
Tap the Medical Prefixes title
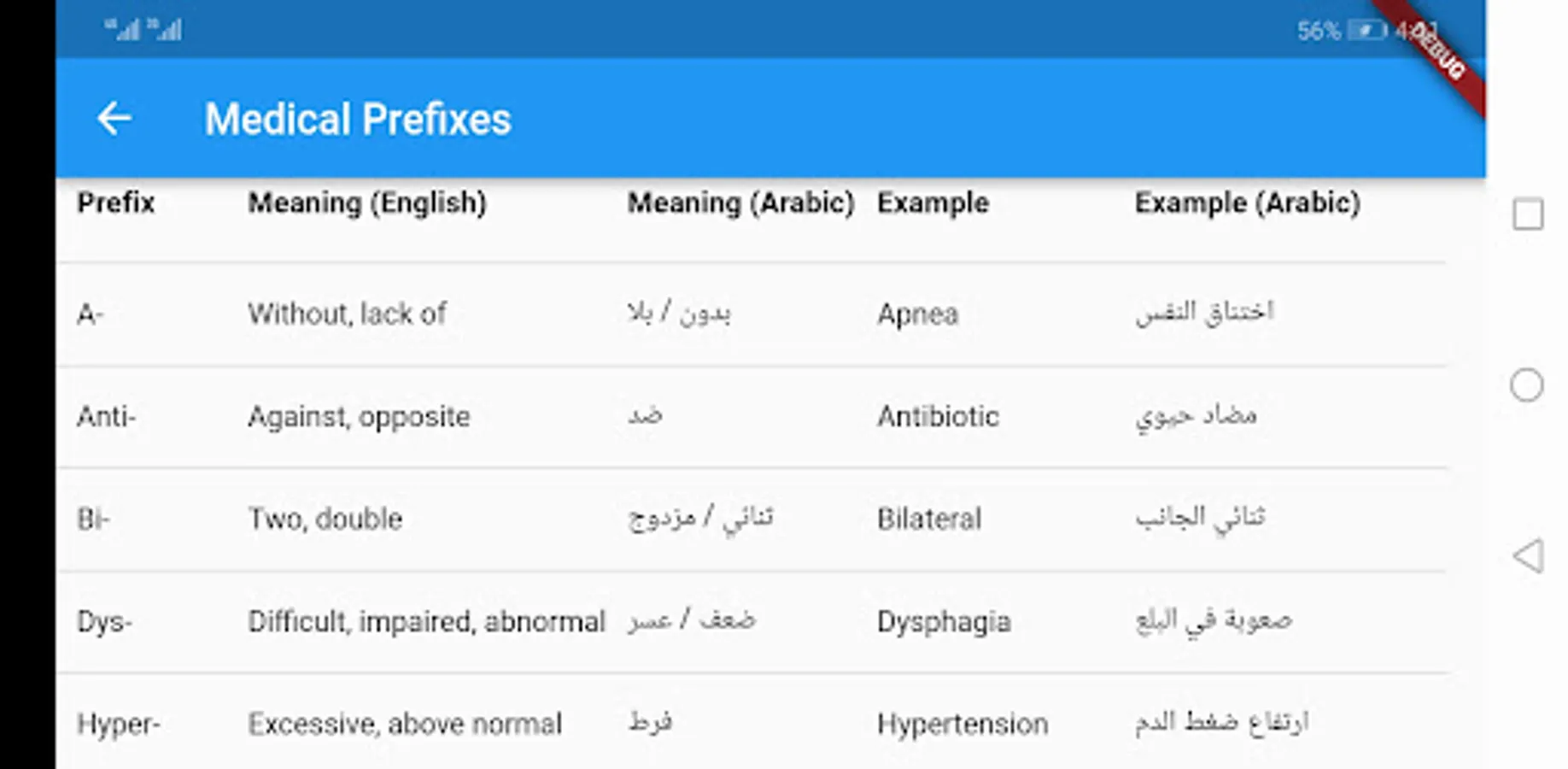(357, 119)
